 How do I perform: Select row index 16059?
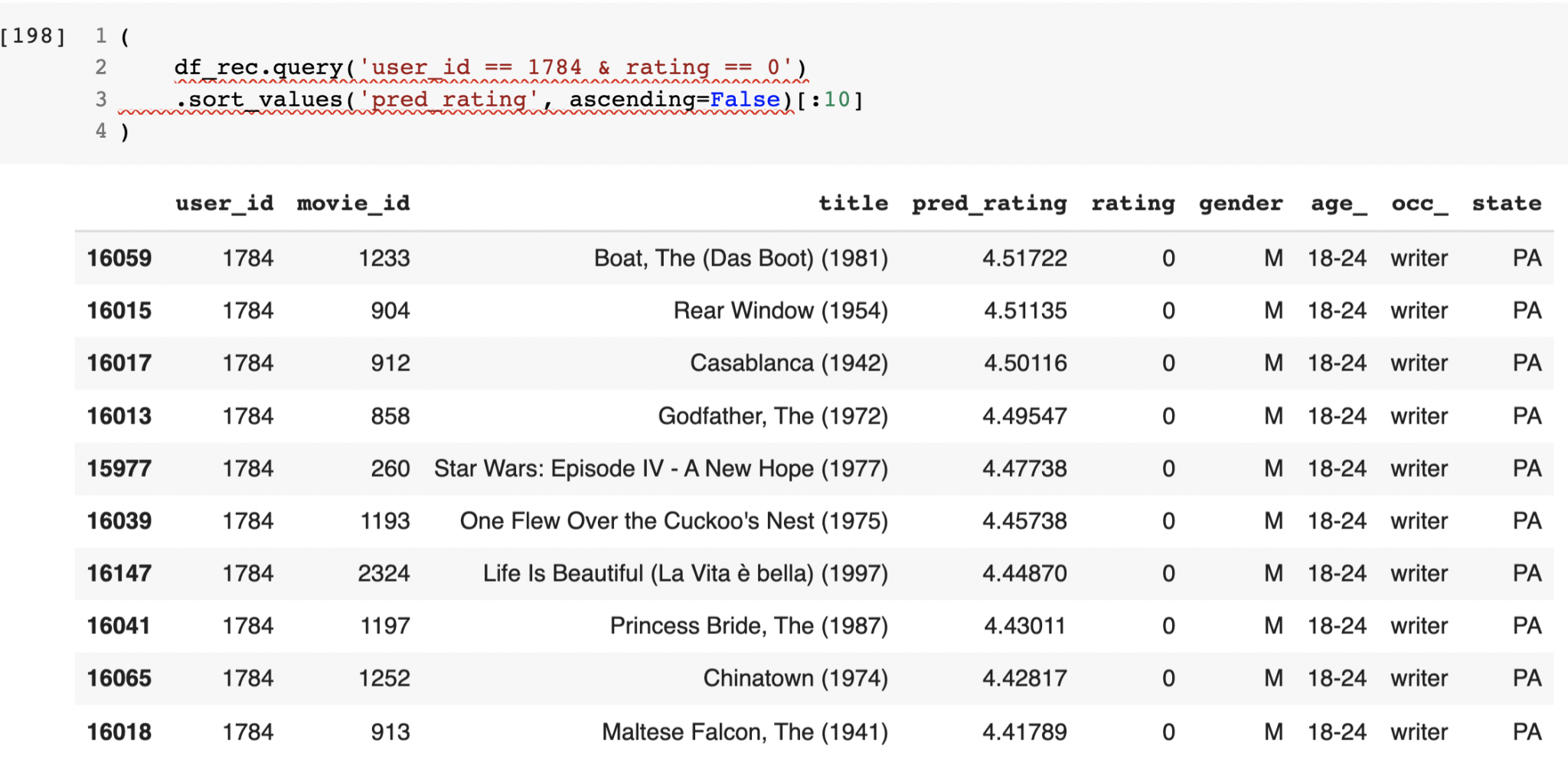[x=119, y=259]
